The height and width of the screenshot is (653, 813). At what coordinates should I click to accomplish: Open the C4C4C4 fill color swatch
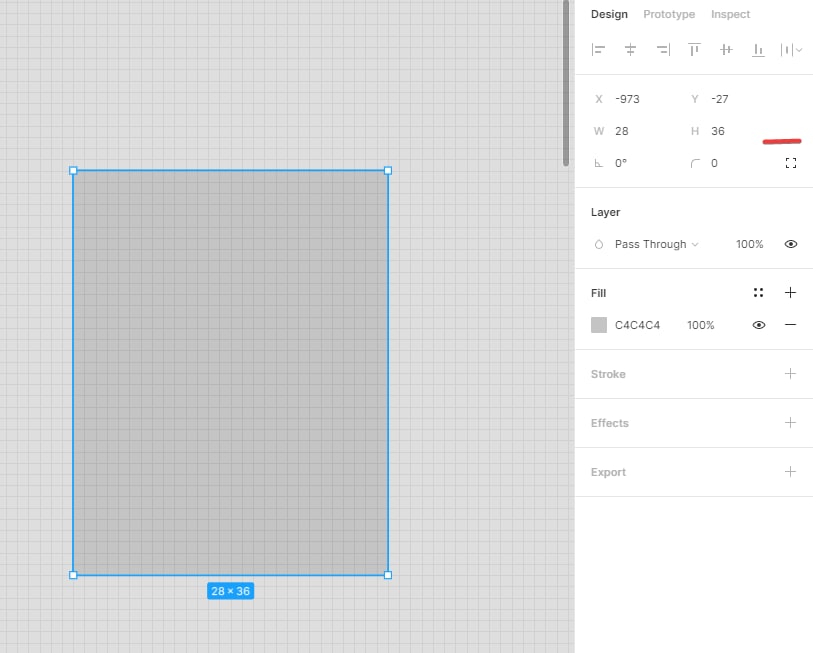pos(599,325)
